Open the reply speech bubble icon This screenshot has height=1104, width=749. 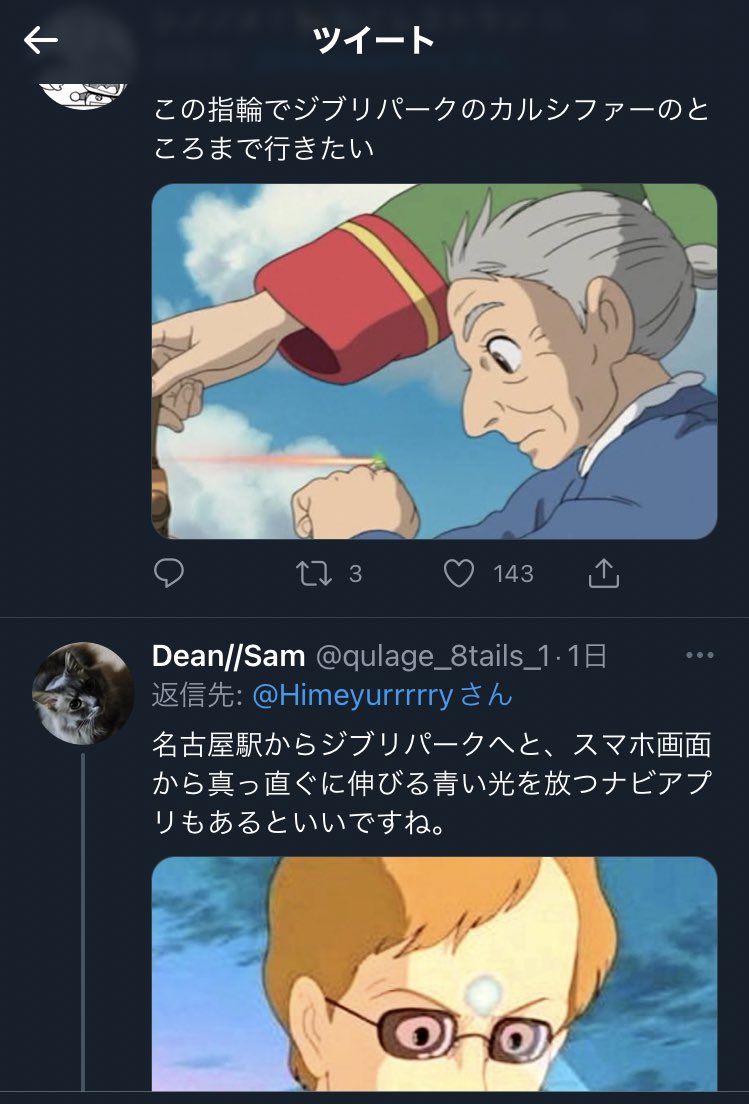(x=169, y=574)
